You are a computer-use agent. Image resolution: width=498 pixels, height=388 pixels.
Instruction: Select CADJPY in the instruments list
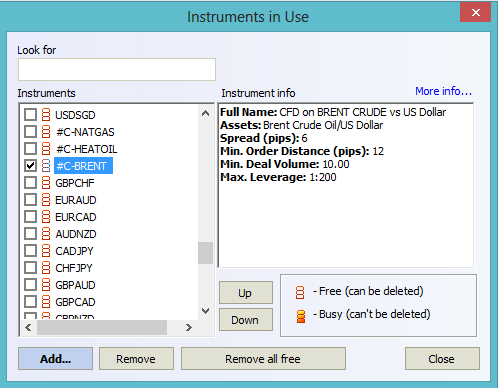[x=74, y=251]
